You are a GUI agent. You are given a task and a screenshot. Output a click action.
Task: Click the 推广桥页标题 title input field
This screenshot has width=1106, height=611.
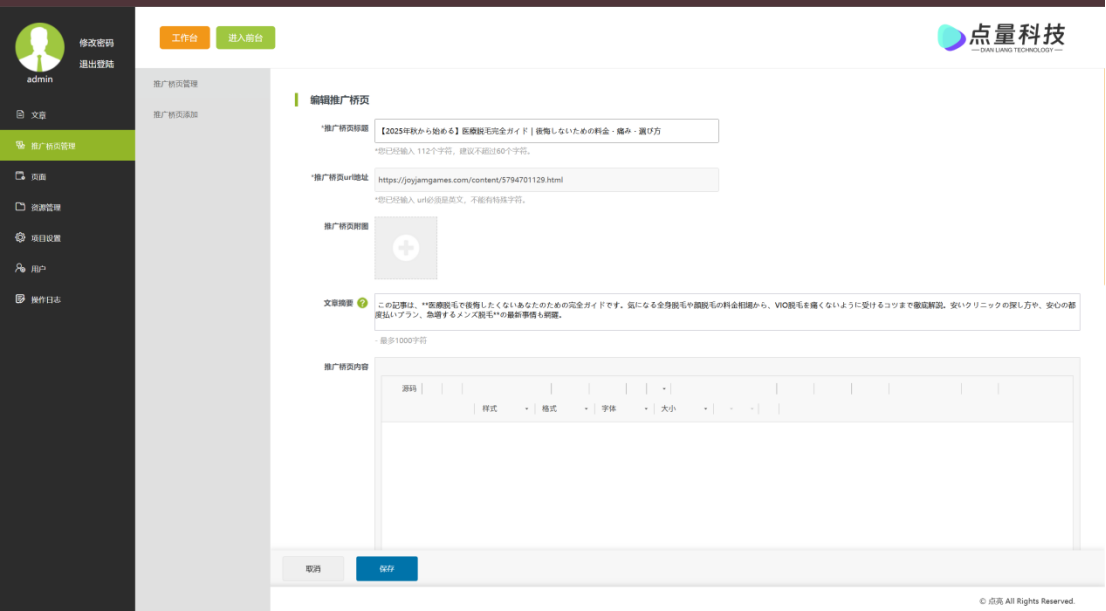(x=546, y=131)
